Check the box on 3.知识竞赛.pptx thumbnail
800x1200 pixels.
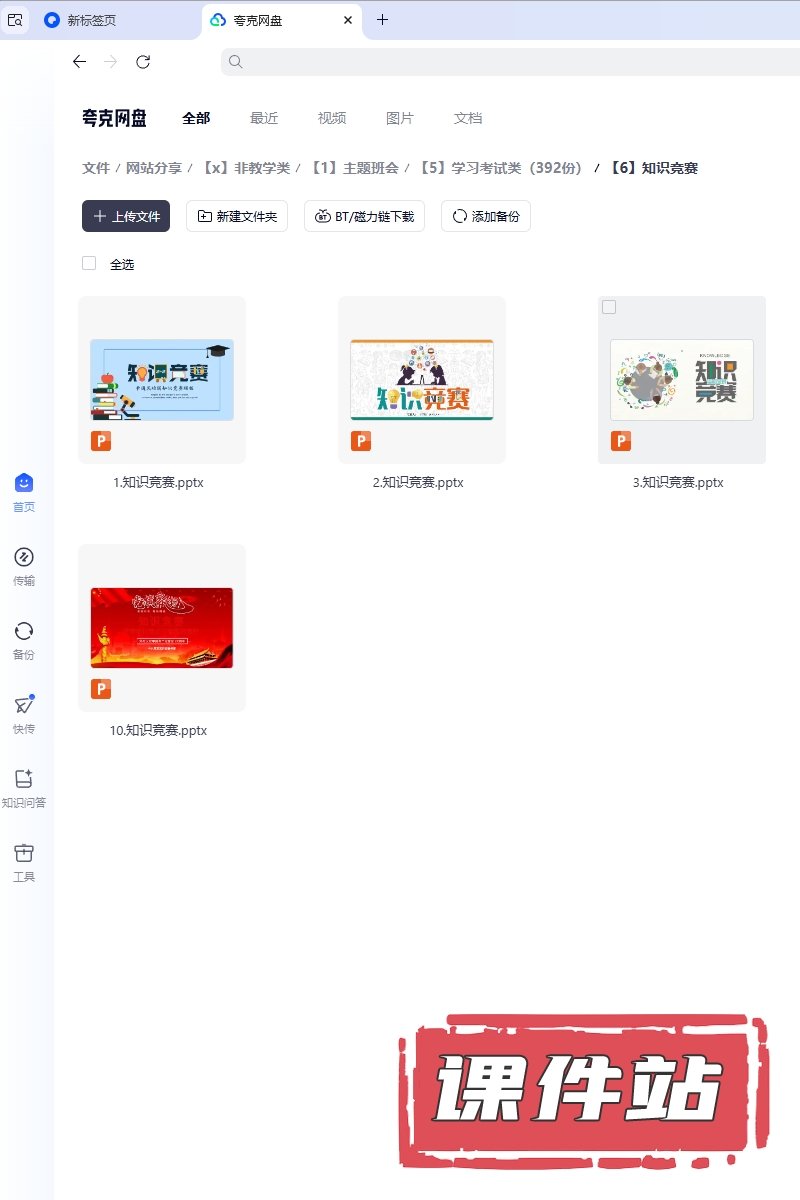[x=609, y=307]
